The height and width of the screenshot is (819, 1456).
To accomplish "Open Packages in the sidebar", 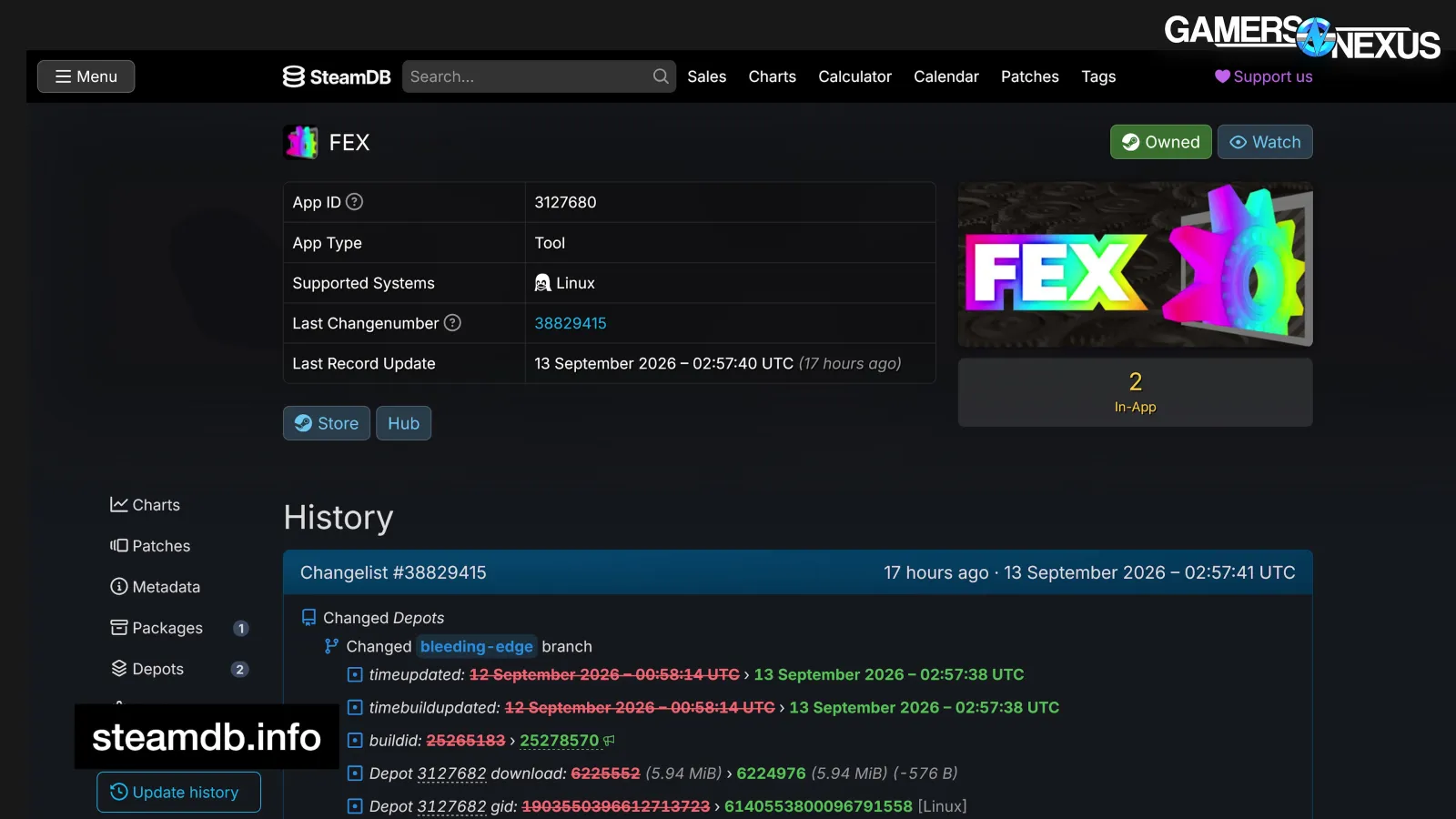I will tap(157, 628).
